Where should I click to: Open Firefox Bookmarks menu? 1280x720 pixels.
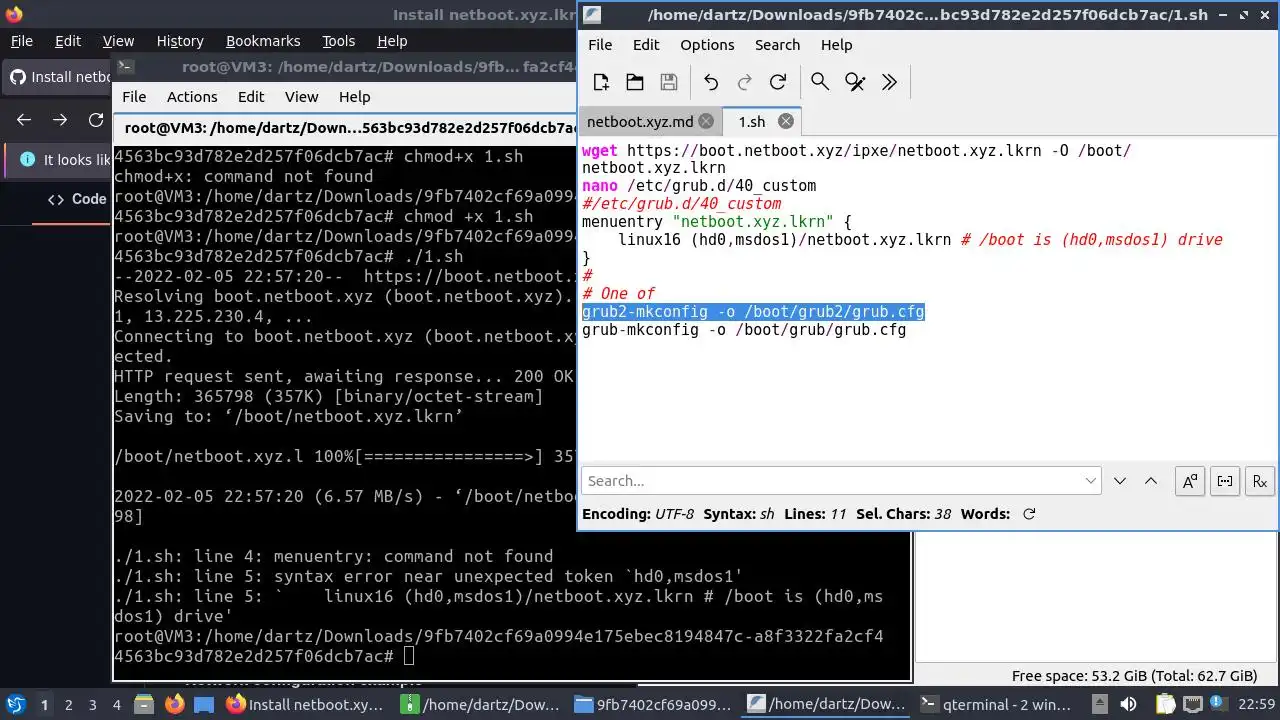(263, 41)
